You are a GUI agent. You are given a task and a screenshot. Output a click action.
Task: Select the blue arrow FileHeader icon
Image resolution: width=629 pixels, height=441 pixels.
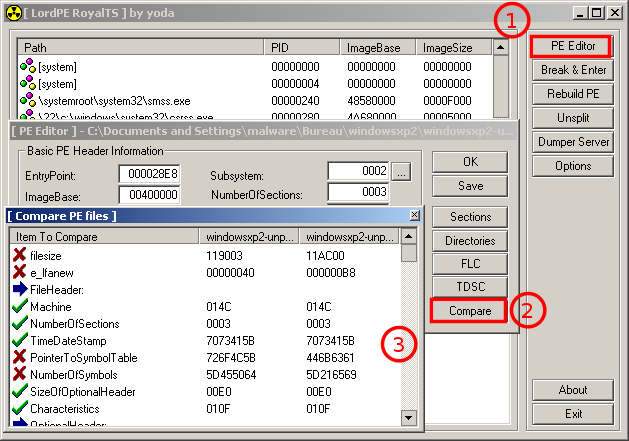(x=19, y=289)
